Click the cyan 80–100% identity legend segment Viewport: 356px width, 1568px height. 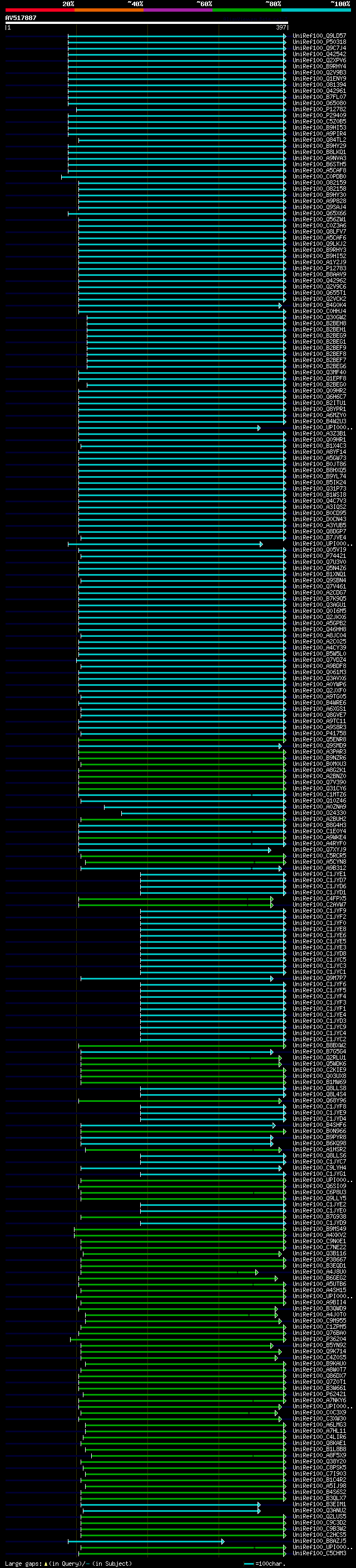[316, 10]
